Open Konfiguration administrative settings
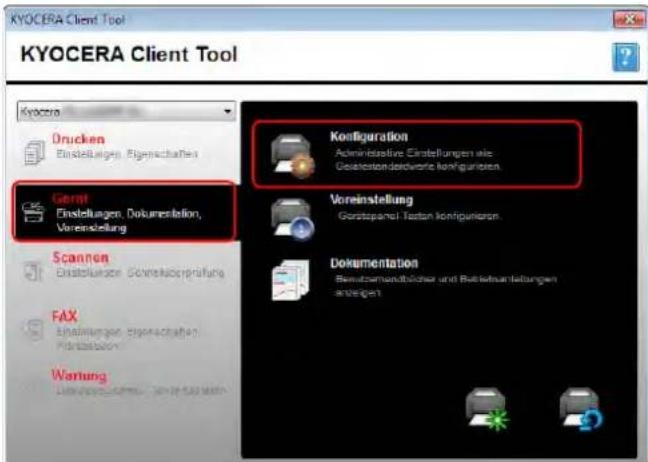The image size is (648, 462). (x=417, y=154)
